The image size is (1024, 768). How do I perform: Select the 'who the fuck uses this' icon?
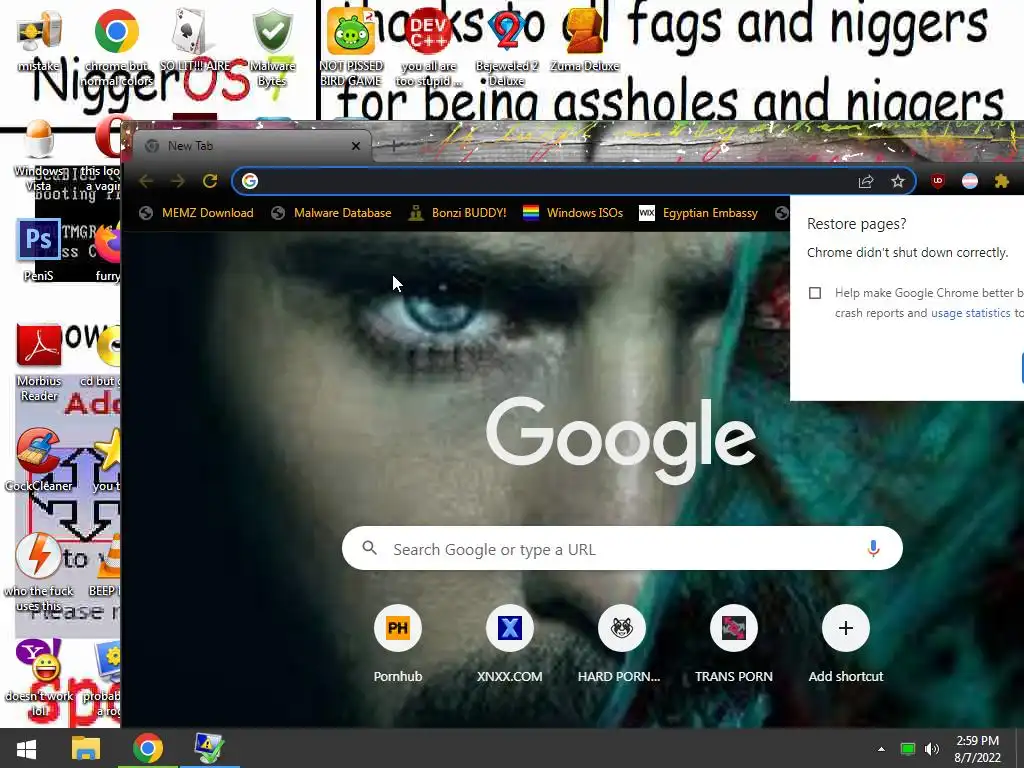coord(39,573)
